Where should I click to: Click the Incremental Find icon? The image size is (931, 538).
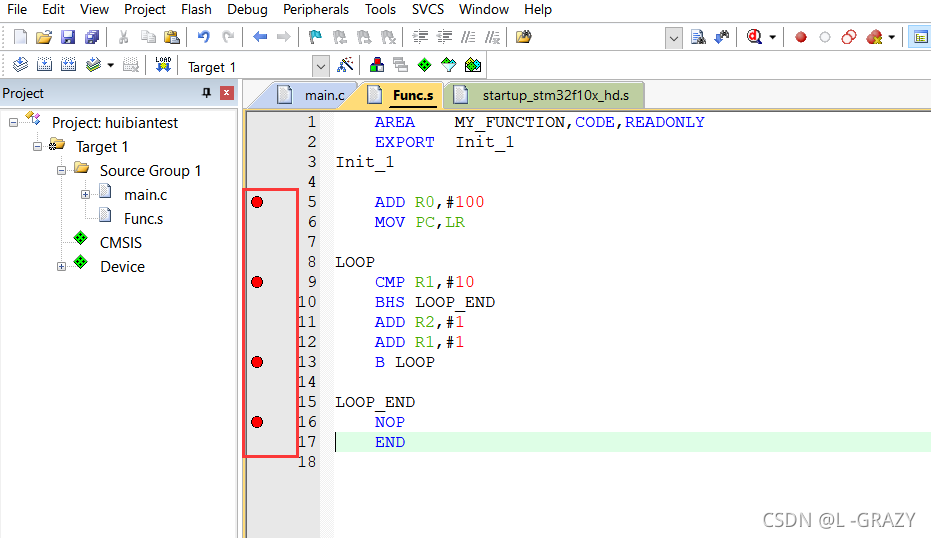pyautogui.click(x=722, y=37)
